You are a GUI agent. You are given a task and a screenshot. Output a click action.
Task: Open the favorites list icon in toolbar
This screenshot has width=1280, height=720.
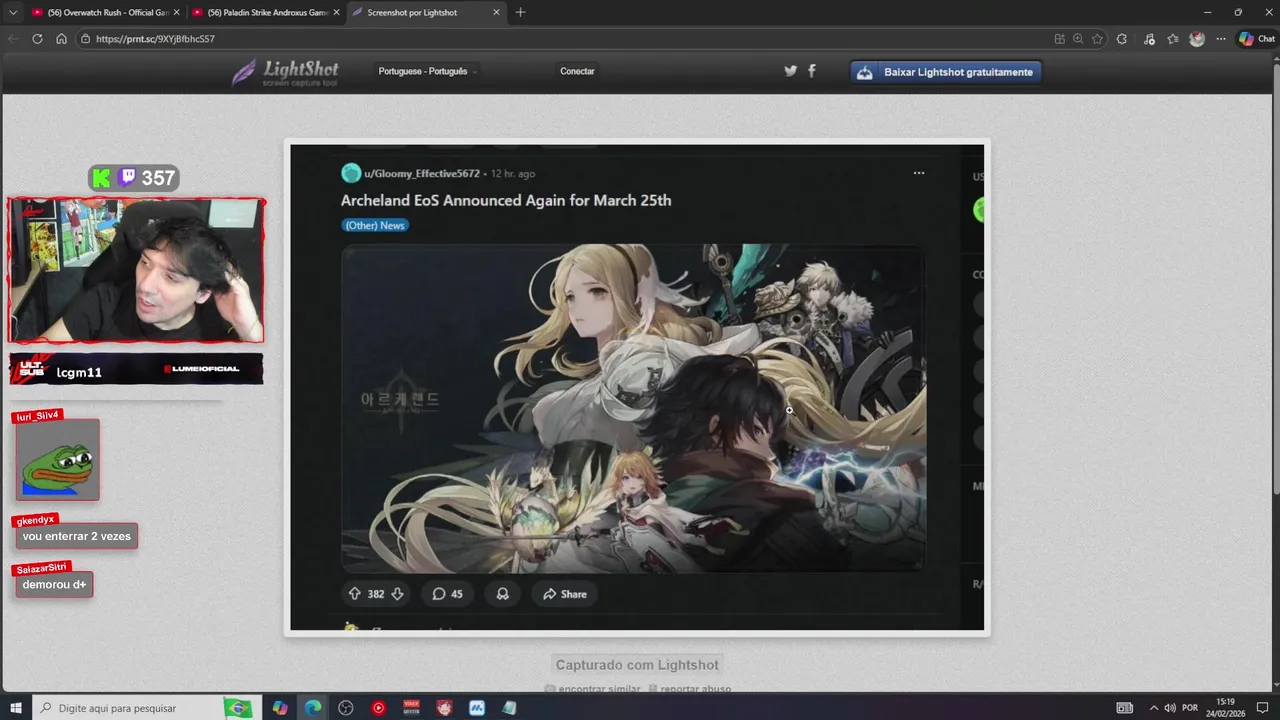click(1173, 39)
